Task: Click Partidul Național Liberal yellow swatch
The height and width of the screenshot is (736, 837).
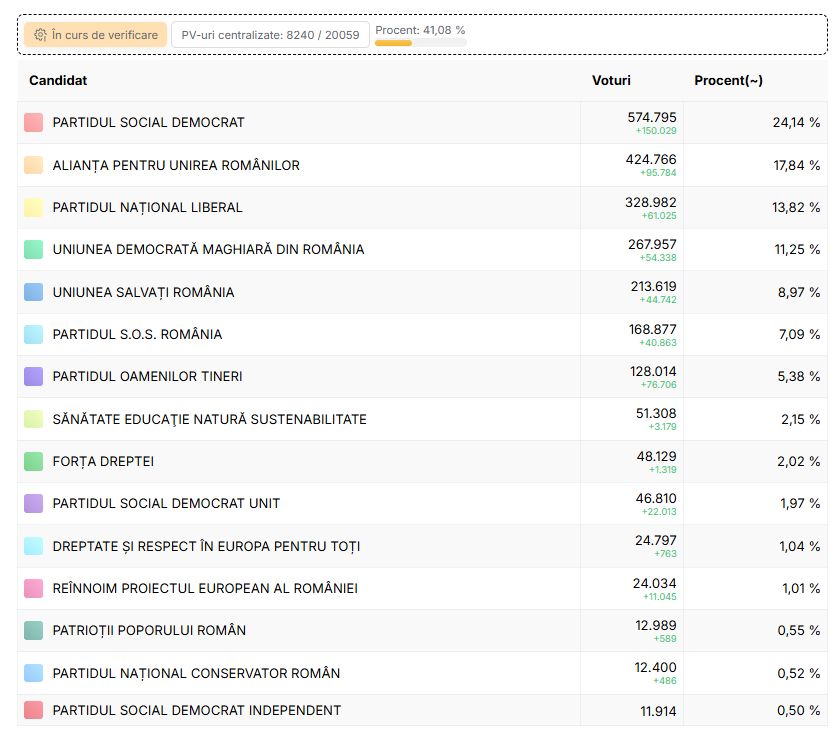Action: [33, 207]
